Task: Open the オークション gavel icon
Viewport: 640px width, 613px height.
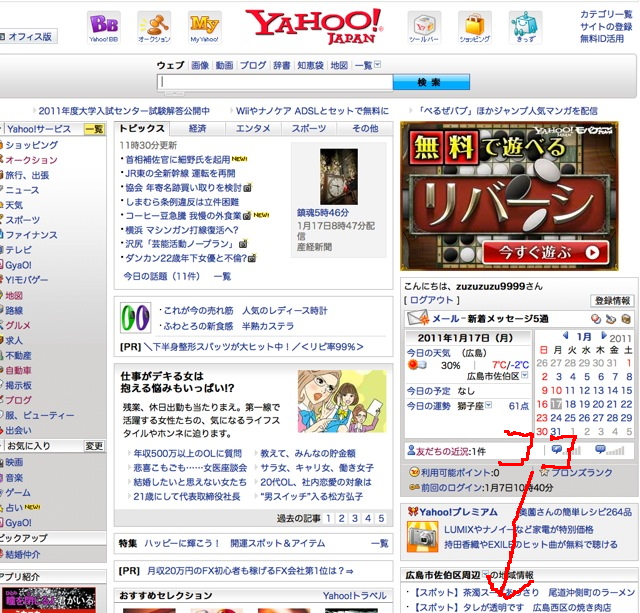Action: (154, 27)
